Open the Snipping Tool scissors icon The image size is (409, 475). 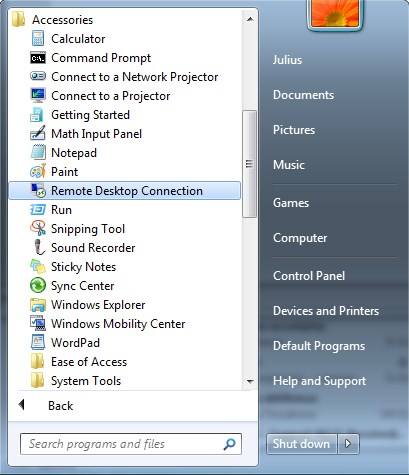point(38,228)
